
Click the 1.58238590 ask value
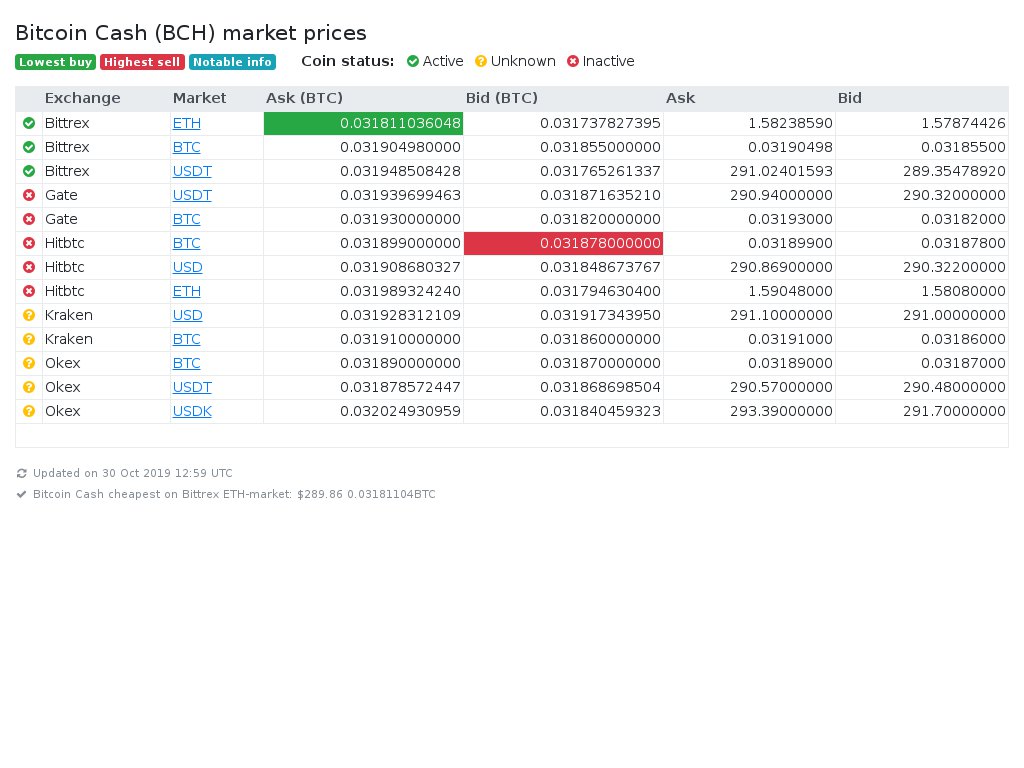pos(790,123)
